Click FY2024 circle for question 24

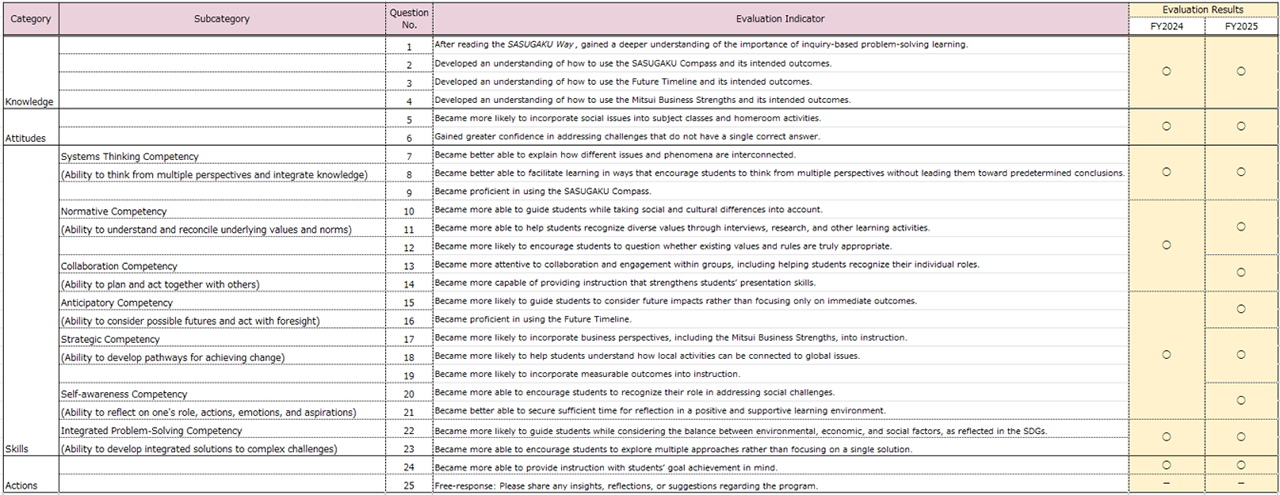pos(1166,465)
